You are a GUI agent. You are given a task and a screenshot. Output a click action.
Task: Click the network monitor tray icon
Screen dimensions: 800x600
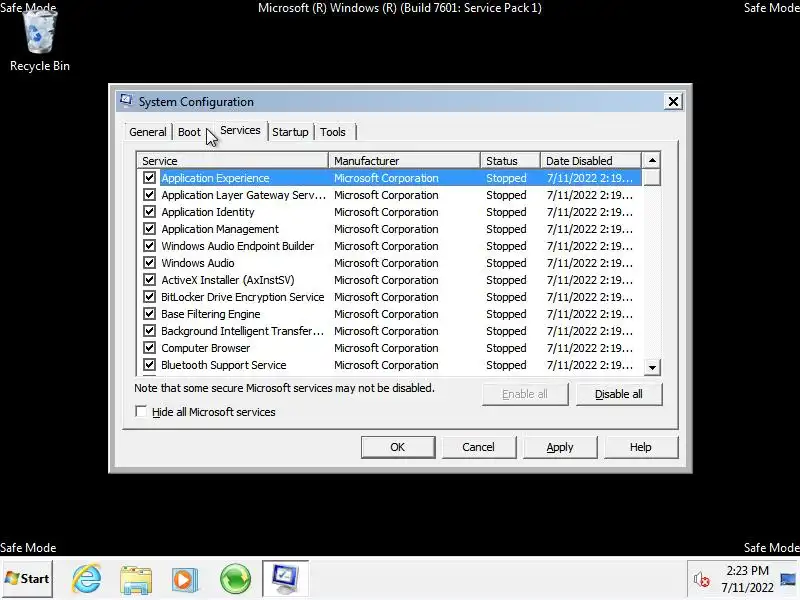(x=787, y=579)
